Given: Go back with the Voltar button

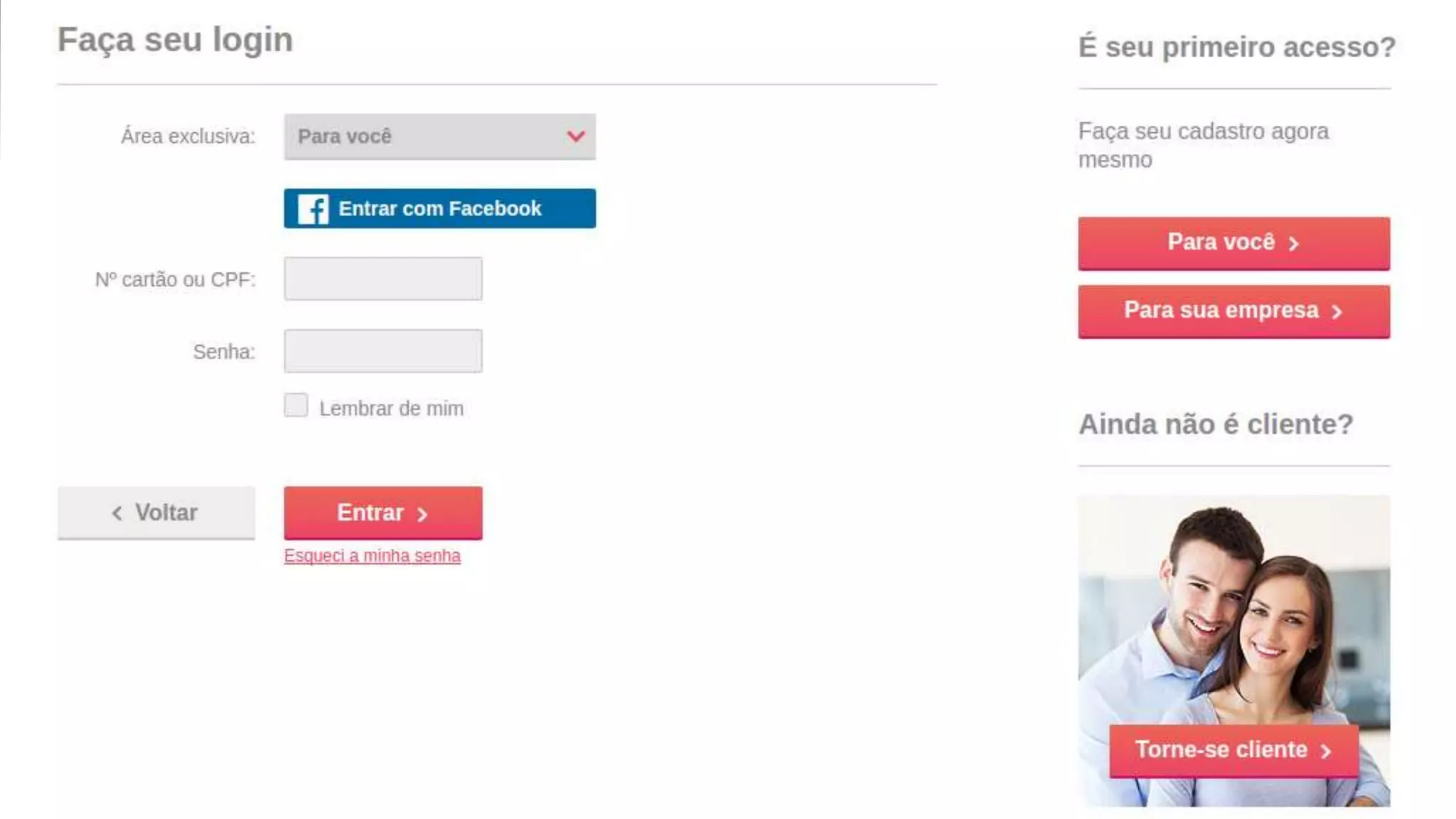Looking at the screenshot, I should [x=156, y=513].
